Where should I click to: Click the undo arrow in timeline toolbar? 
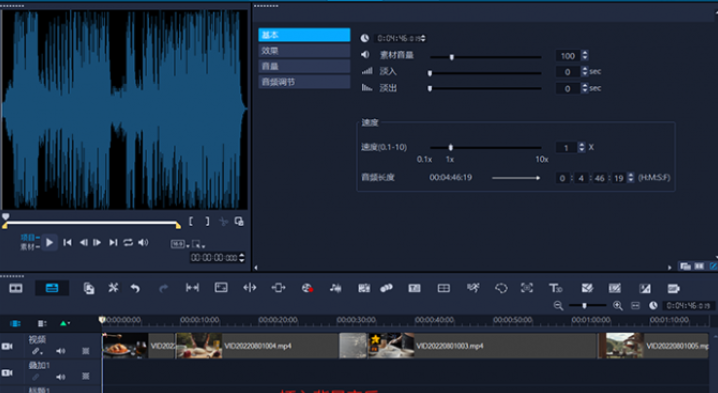click(135, 288)
